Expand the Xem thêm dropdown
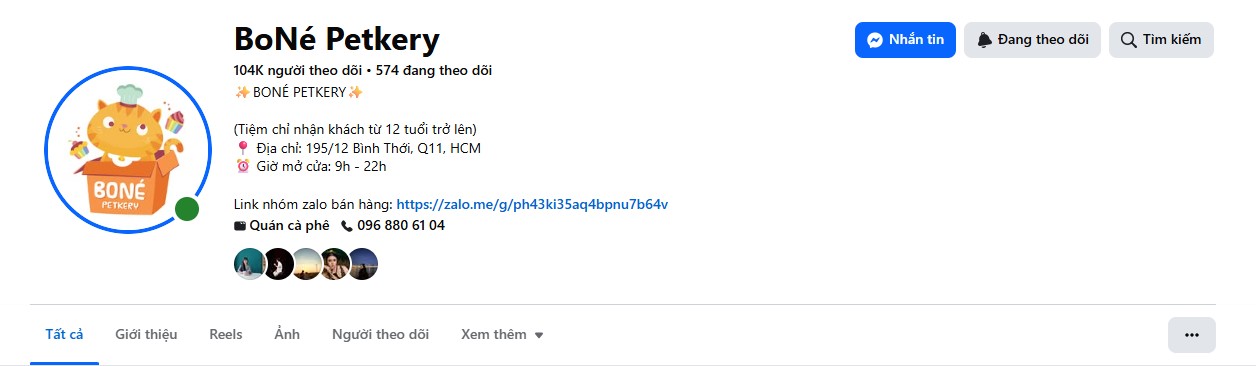The image size is (1256, 366). click(502, 335)
